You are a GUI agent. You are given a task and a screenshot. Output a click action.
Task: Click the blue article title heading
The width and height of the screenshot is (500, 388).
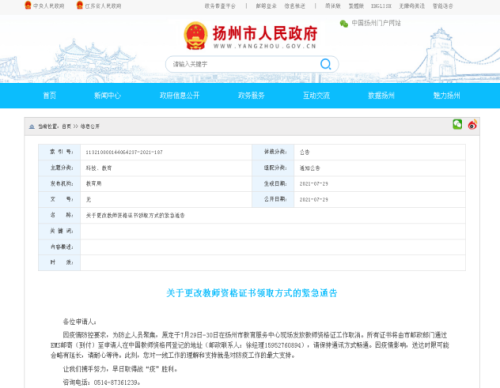point(252,293)
